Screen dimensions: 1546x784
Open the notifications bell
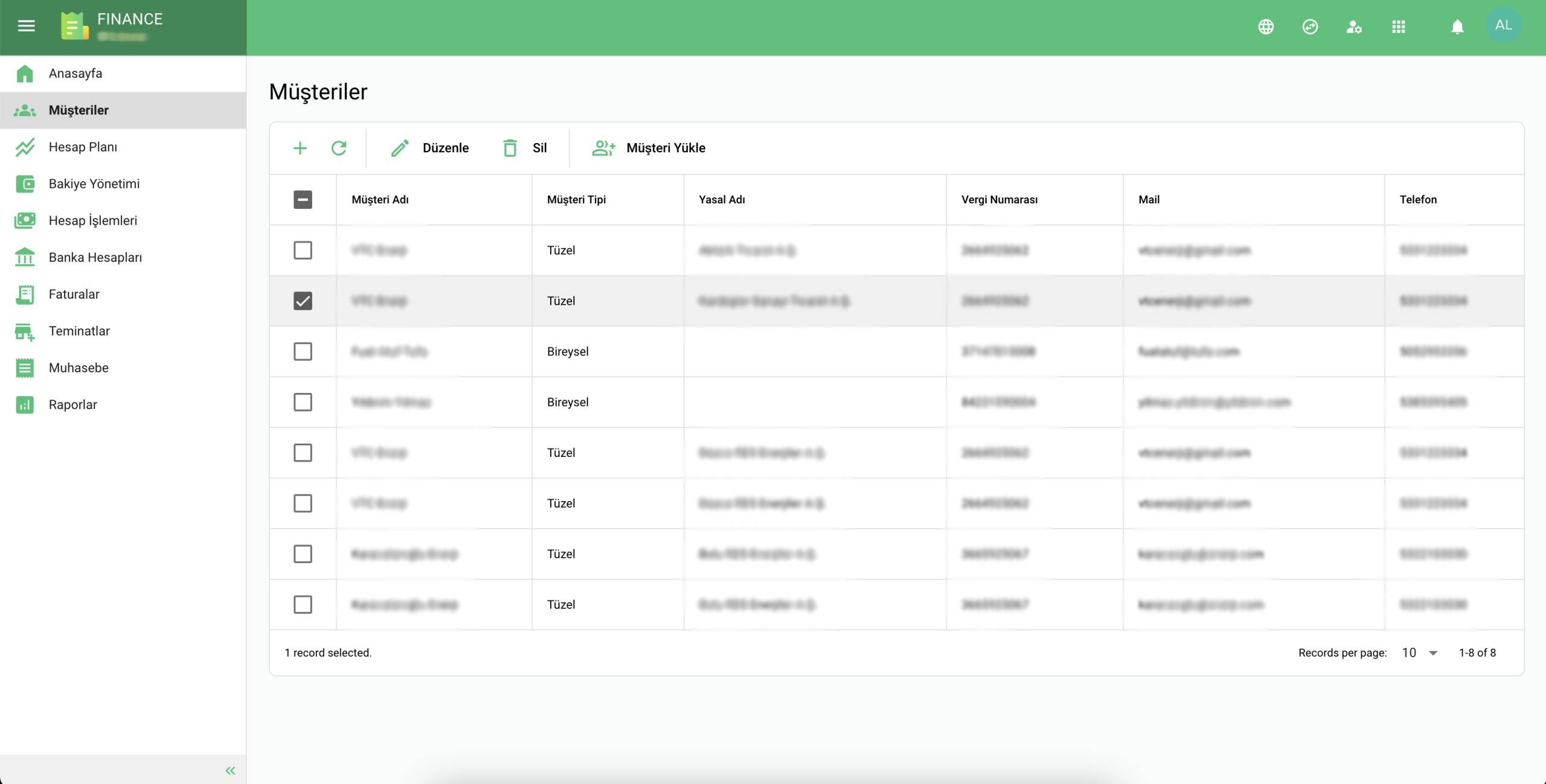tap(1457, 27)
